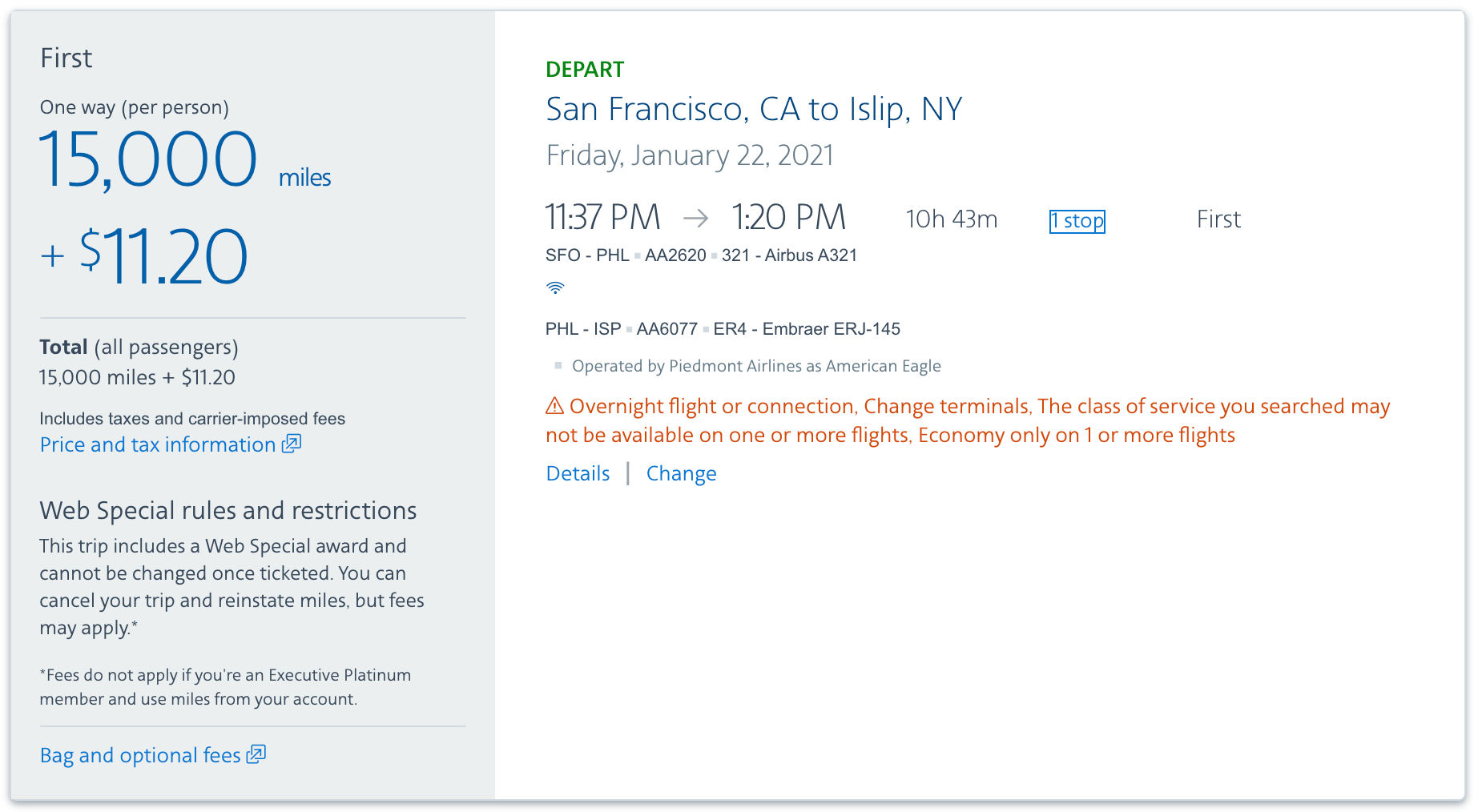Open the 1 stop link
The width and height of the screenshot is (1474, 812).
pos(1077,221)
